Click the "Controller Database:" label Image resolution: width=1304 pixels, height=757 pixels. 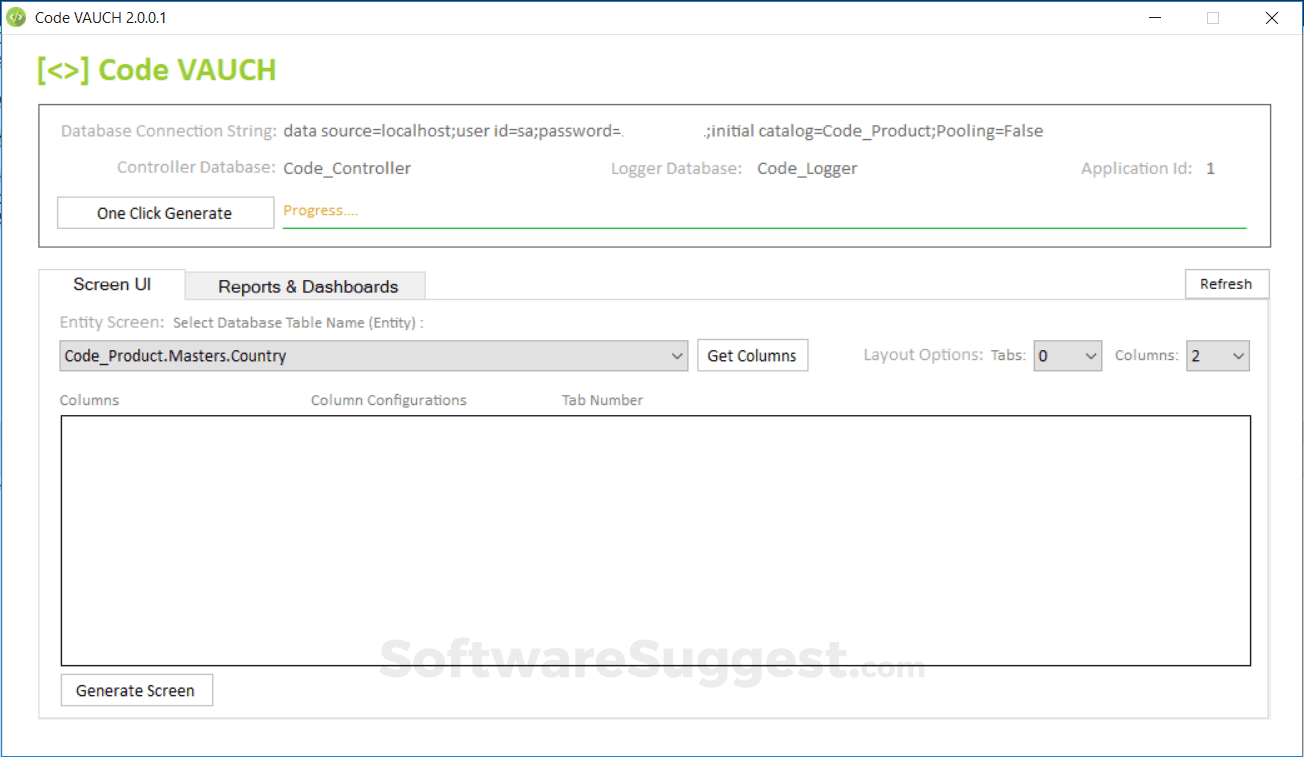click(196, 167)
